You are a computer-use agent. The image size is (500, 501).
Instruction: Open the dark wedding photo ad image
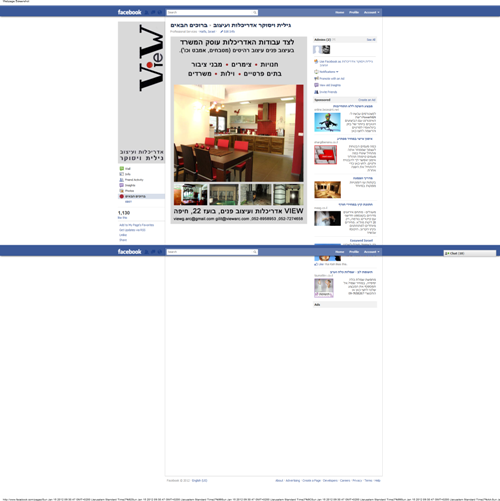[x=328, y=219]
